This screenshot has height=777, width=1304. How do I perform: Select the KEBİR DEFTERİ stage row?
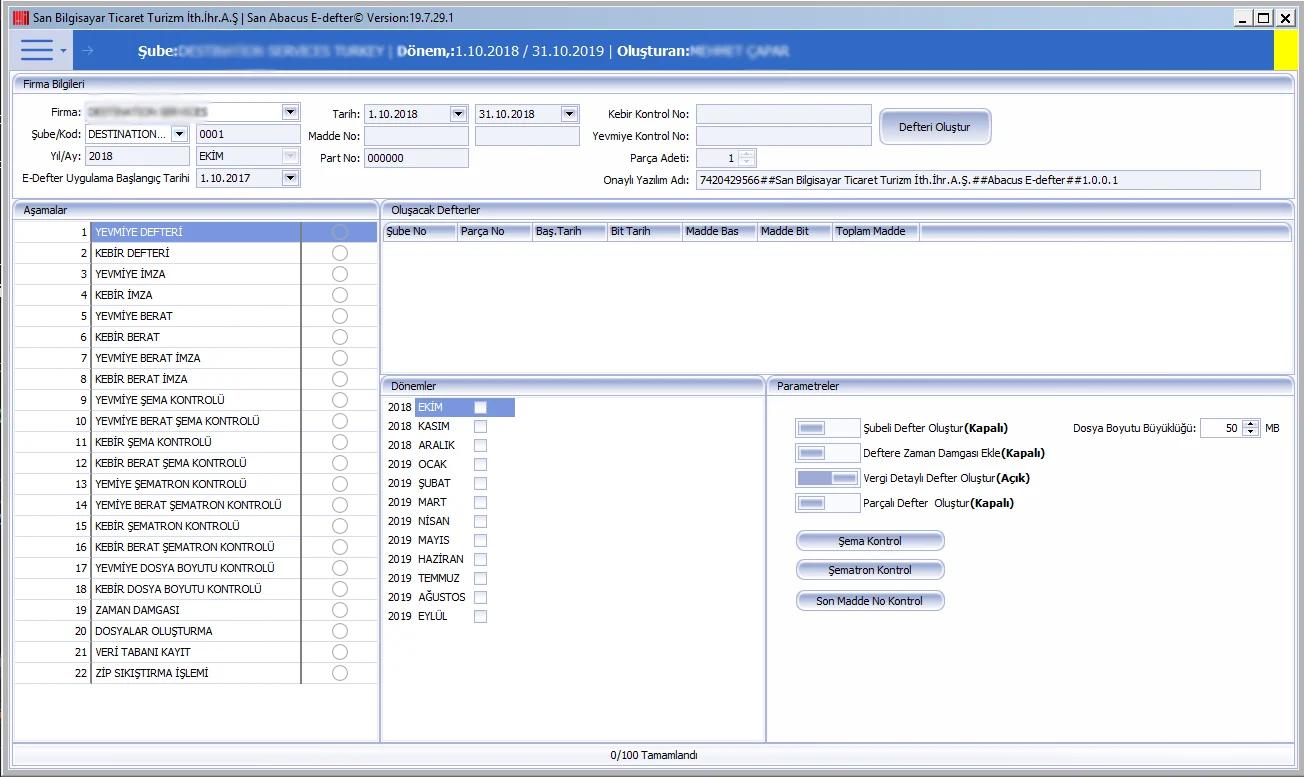point(196,253)
